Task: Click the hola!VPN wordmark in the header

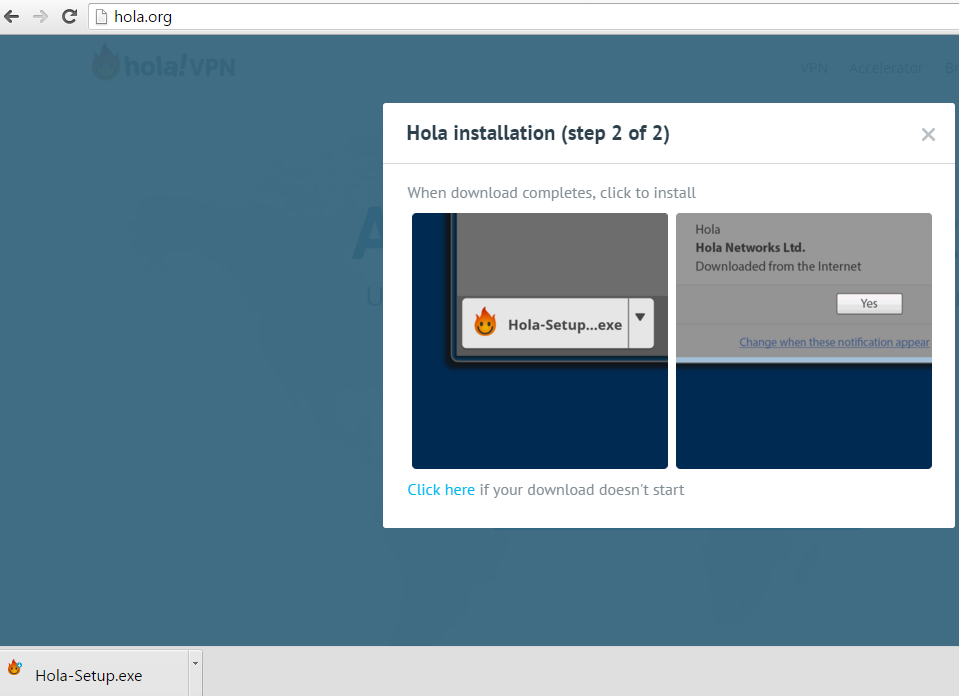Action: tap(181, 67)
